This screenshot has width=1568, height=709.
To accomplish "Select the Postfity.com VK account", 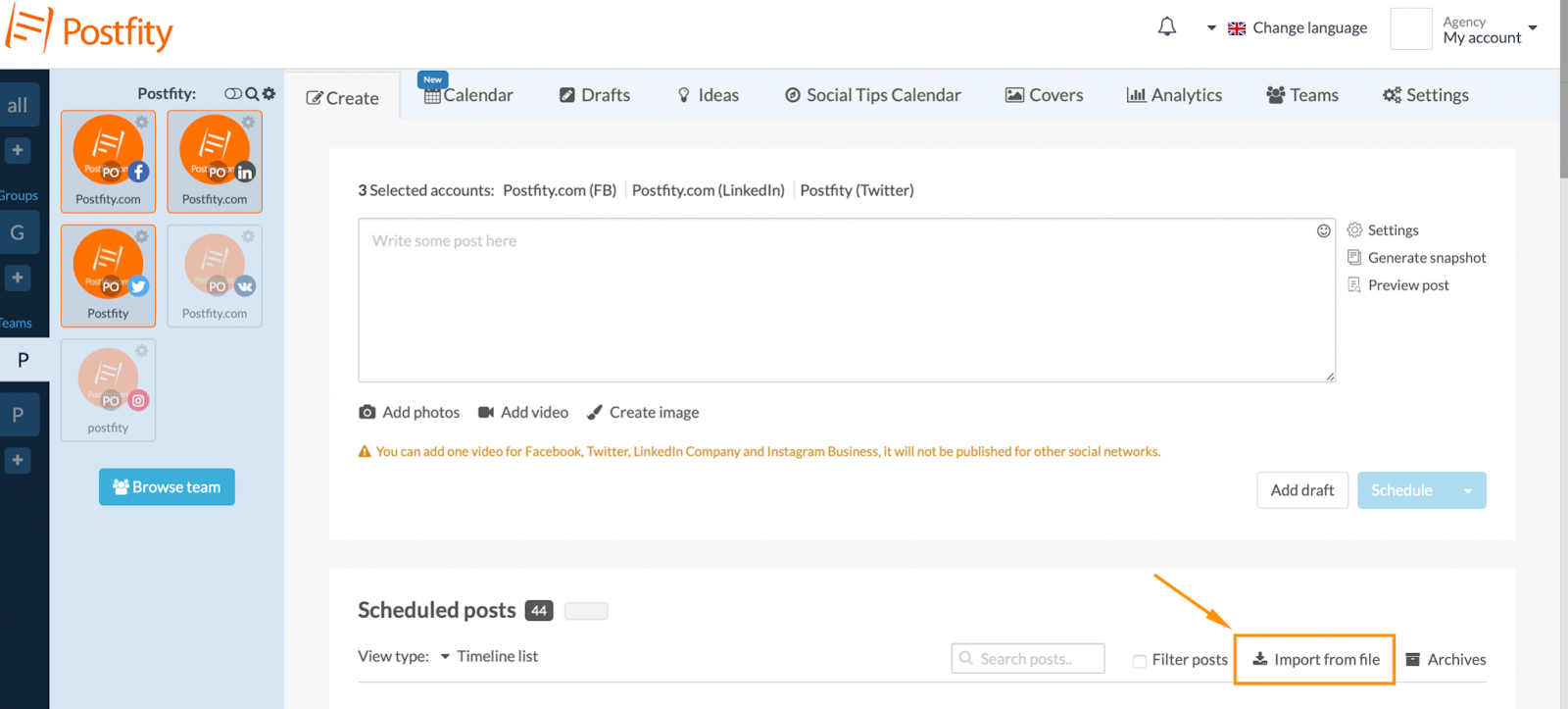I will pos(215,276).
